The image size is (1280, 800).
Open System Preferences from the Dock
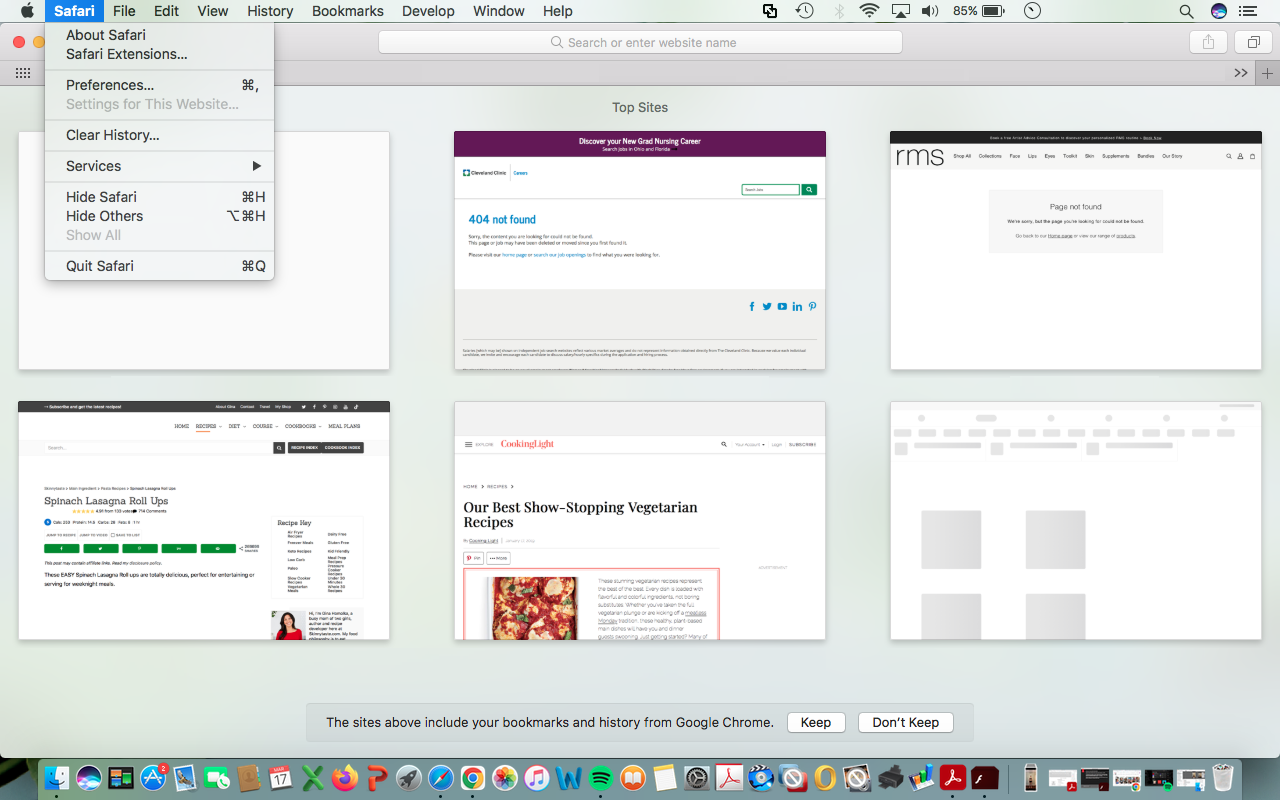[697, 778]
